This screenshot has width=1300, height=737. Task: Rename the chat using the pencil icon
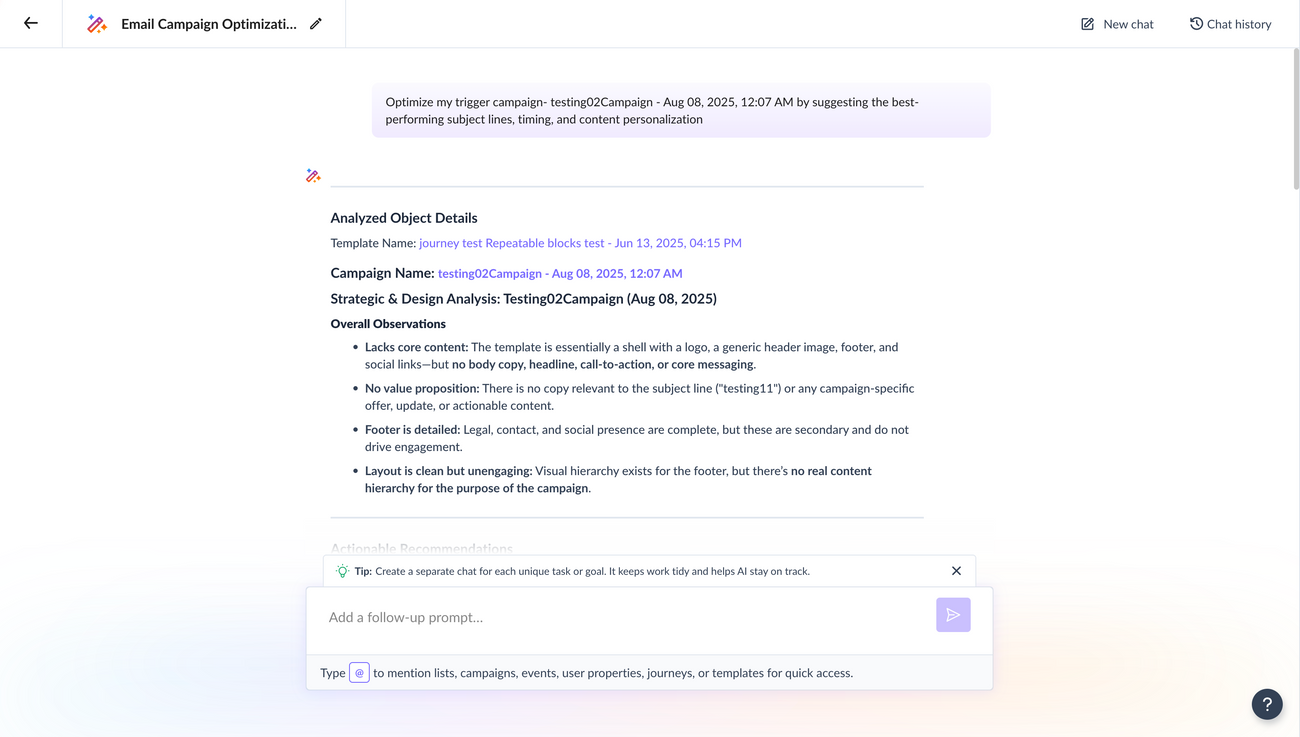(x=316, y=23)
